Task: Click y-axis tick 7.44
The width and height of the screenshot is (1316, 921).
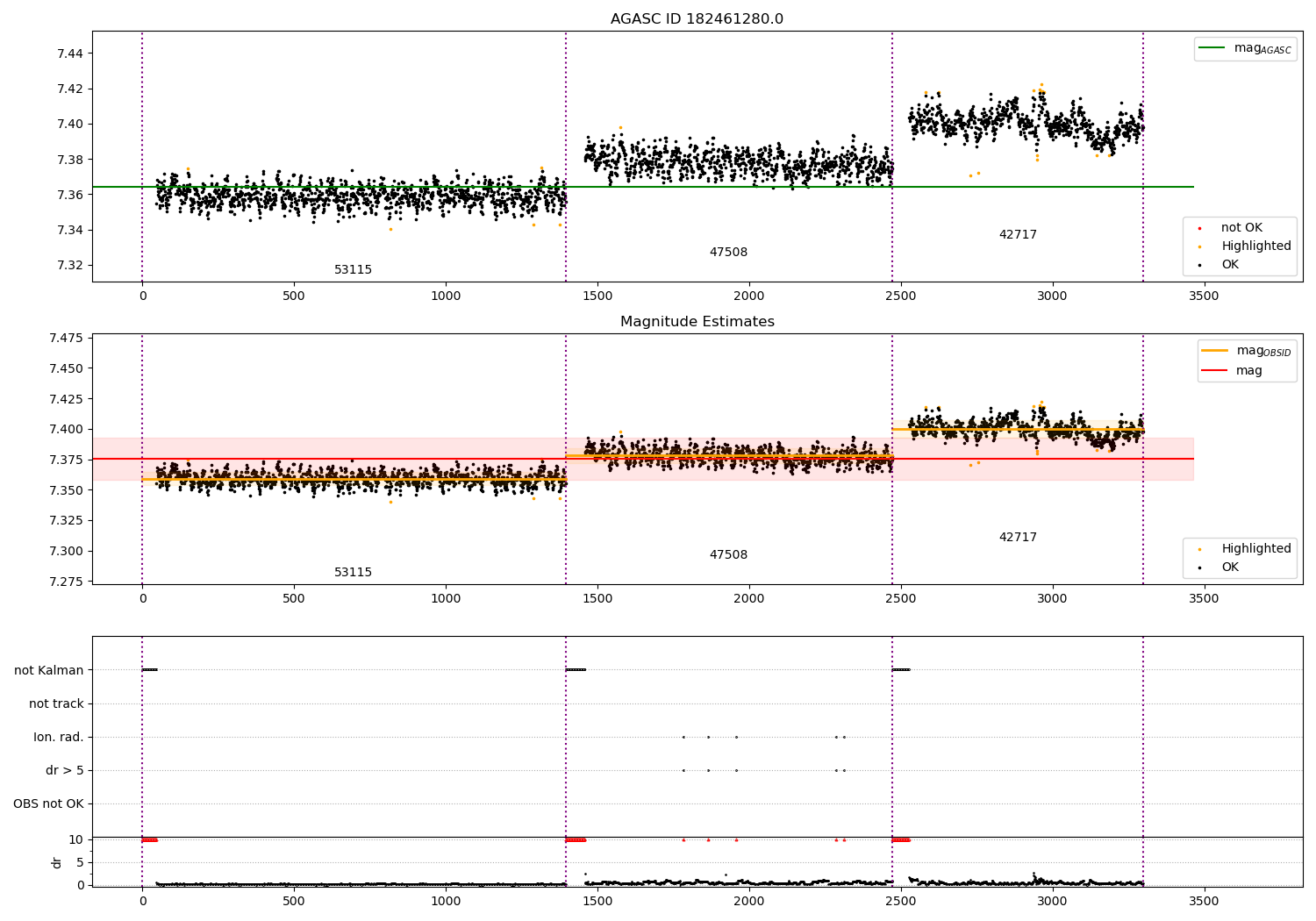Action: tap(70, 54)
